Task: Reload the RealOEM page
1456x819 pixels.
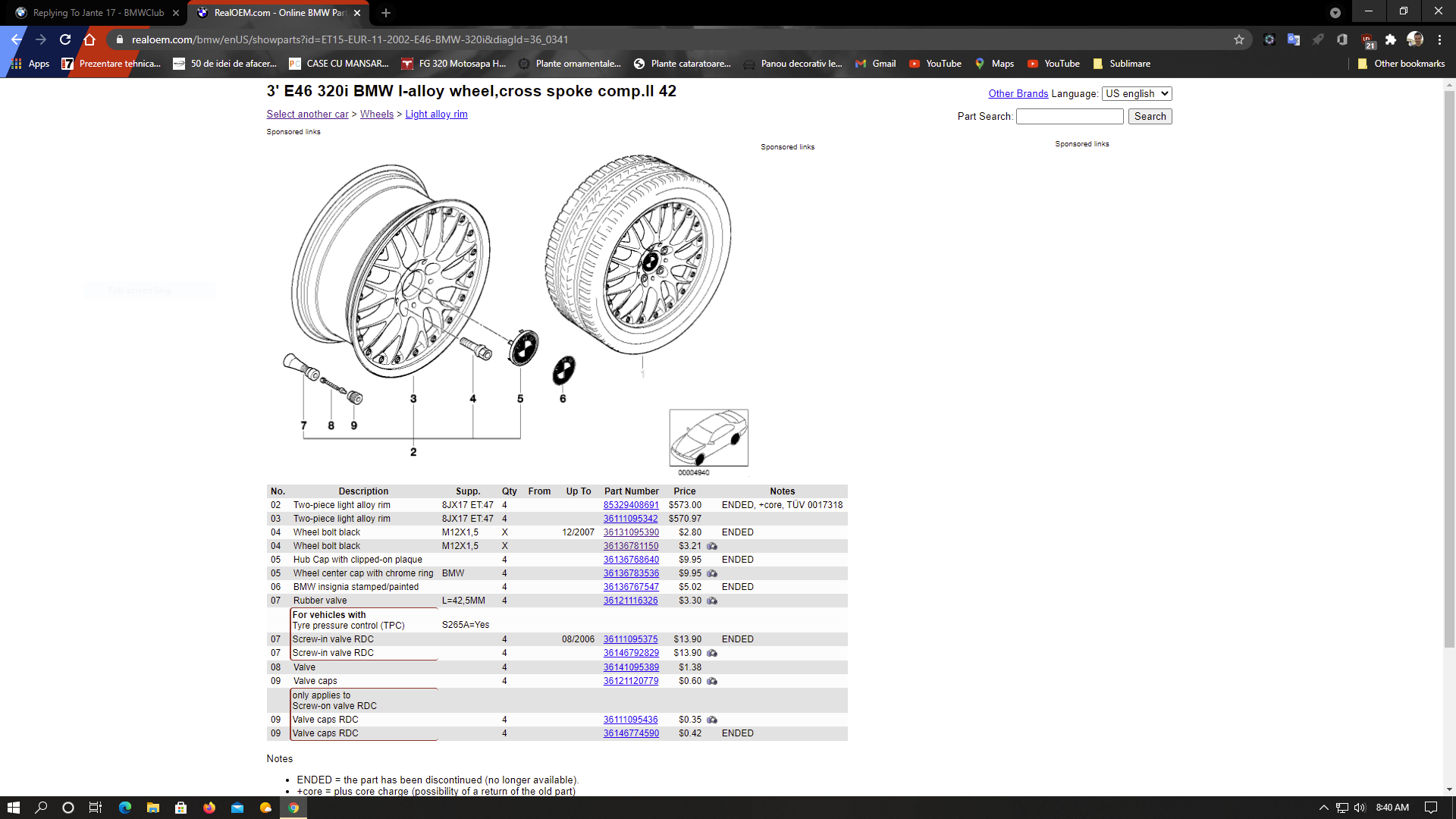Action: tap(65, 39)
